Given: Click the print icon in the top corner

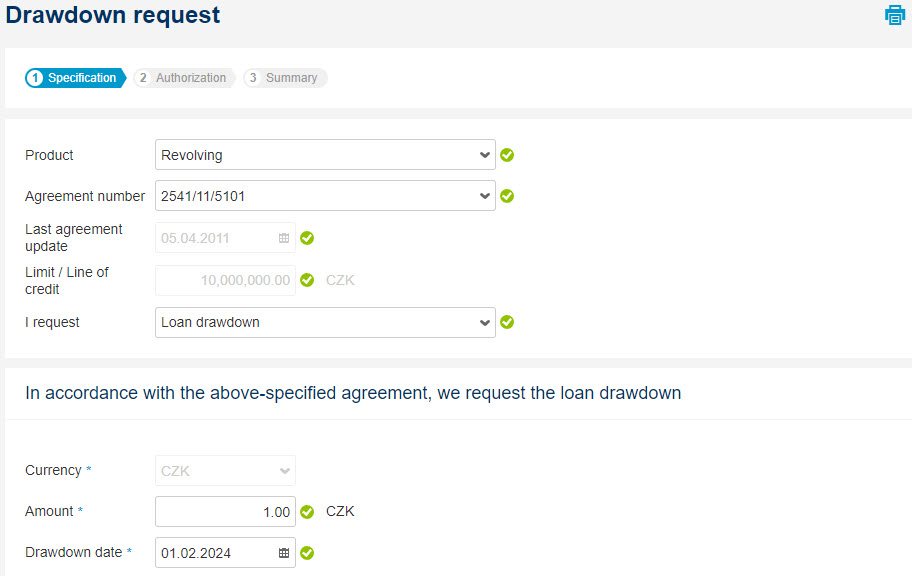Looking at the screenshot, I should click(895, 15).
